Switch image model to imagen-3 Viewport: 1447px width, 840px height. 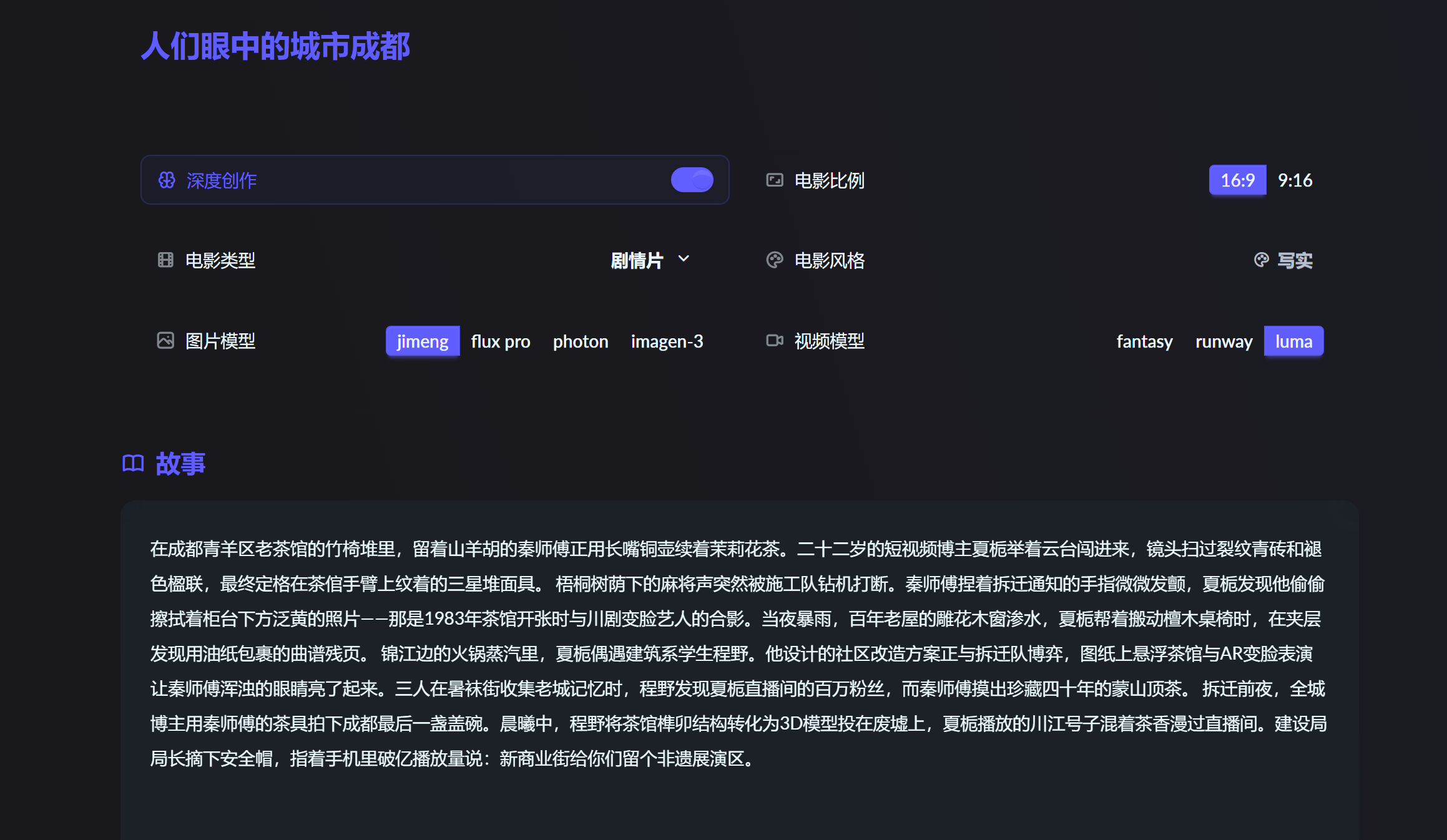tap(666, 341)
